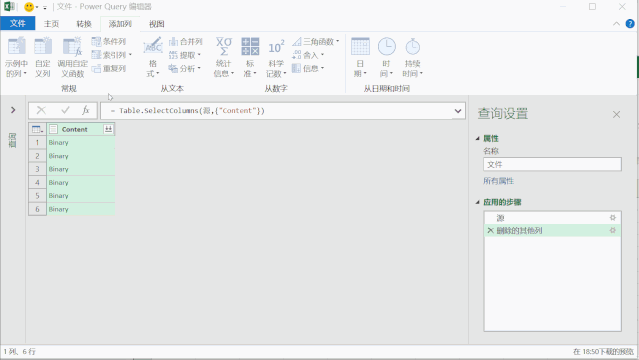Click the "1 列、6 行" status text

click(20, 351)
